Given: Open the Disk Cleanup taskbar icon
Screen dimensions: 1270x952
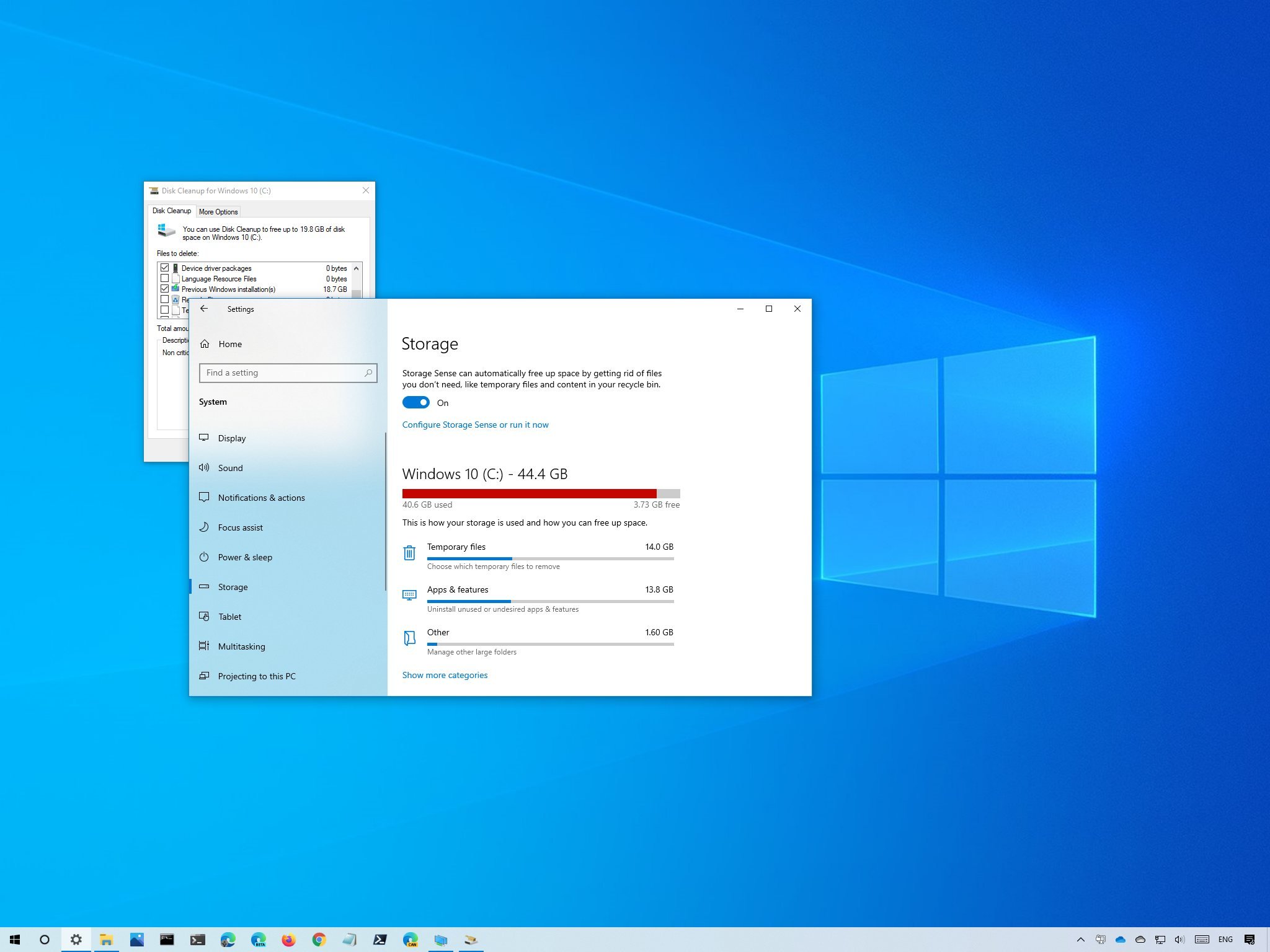Looking at the screenshot, I should 471,940.
